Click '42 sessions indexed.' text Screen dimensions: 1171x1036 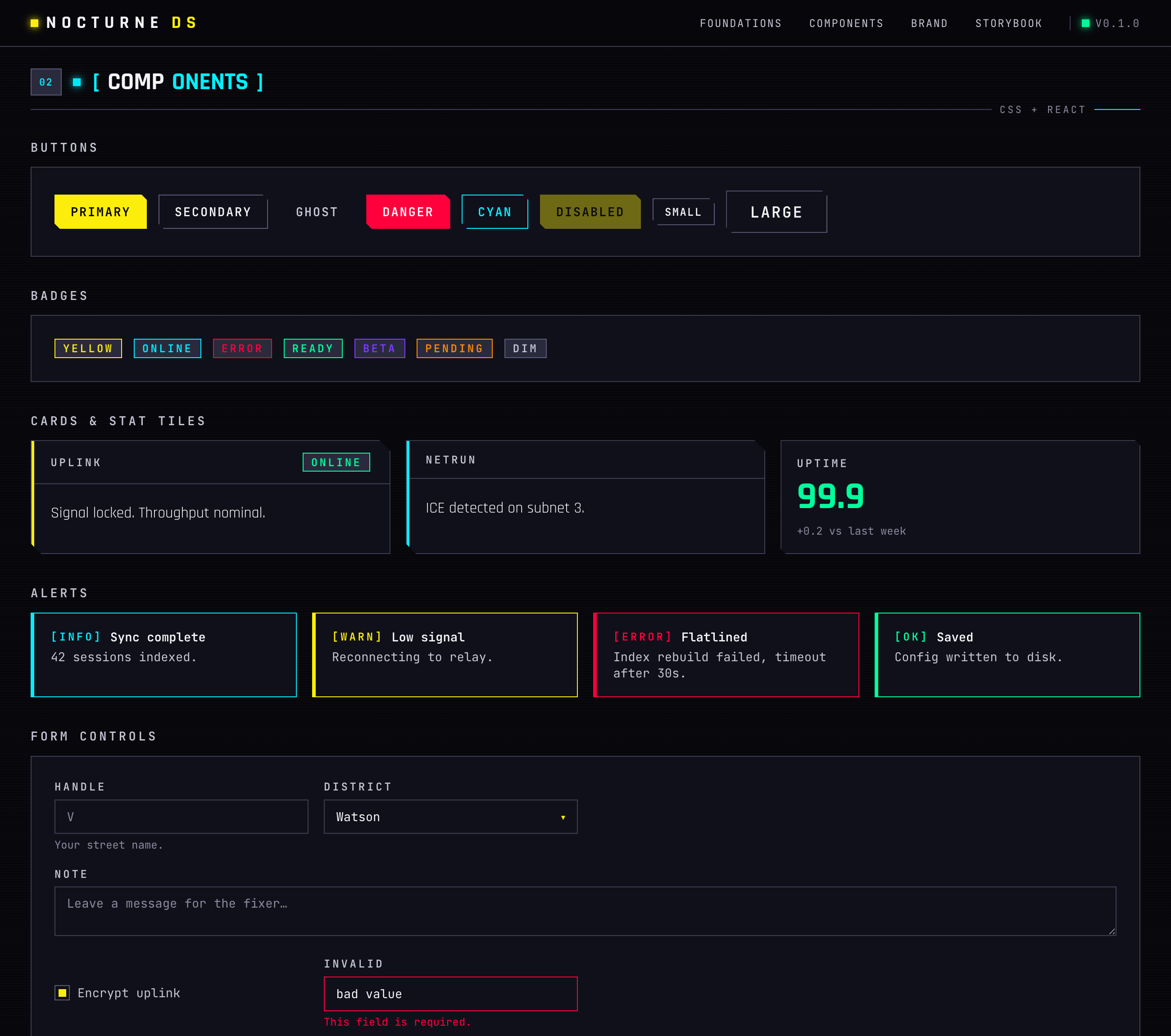124,657
